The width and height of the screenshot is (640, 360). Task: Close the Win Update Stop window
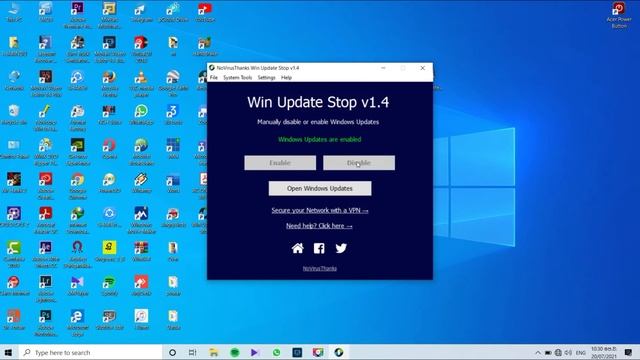422,68
